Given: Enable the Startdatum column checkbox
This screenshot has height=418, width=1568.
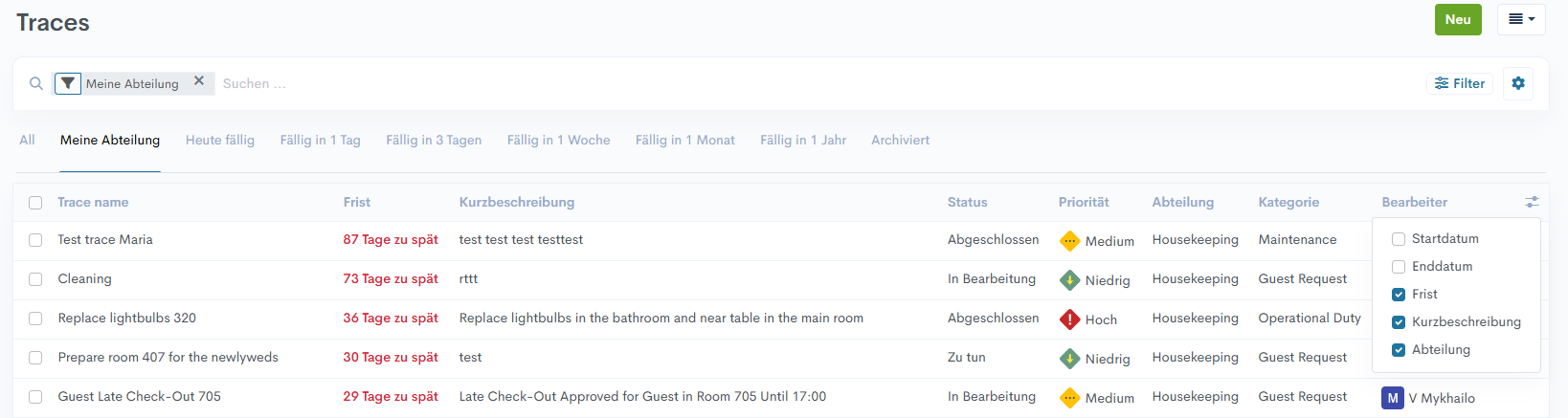Looking at the screenshot, I should coord(1399,239).
